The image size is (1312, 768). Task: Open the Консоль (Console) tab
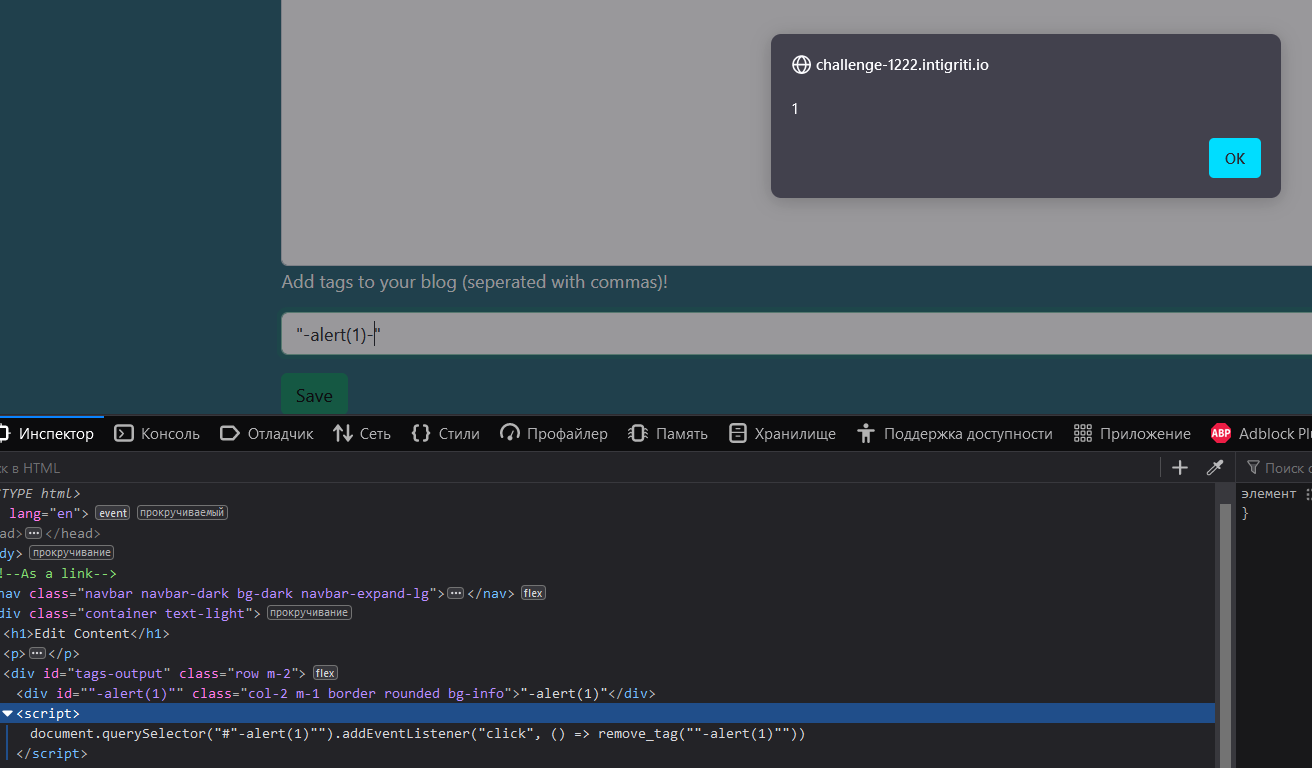click(157, 433)
